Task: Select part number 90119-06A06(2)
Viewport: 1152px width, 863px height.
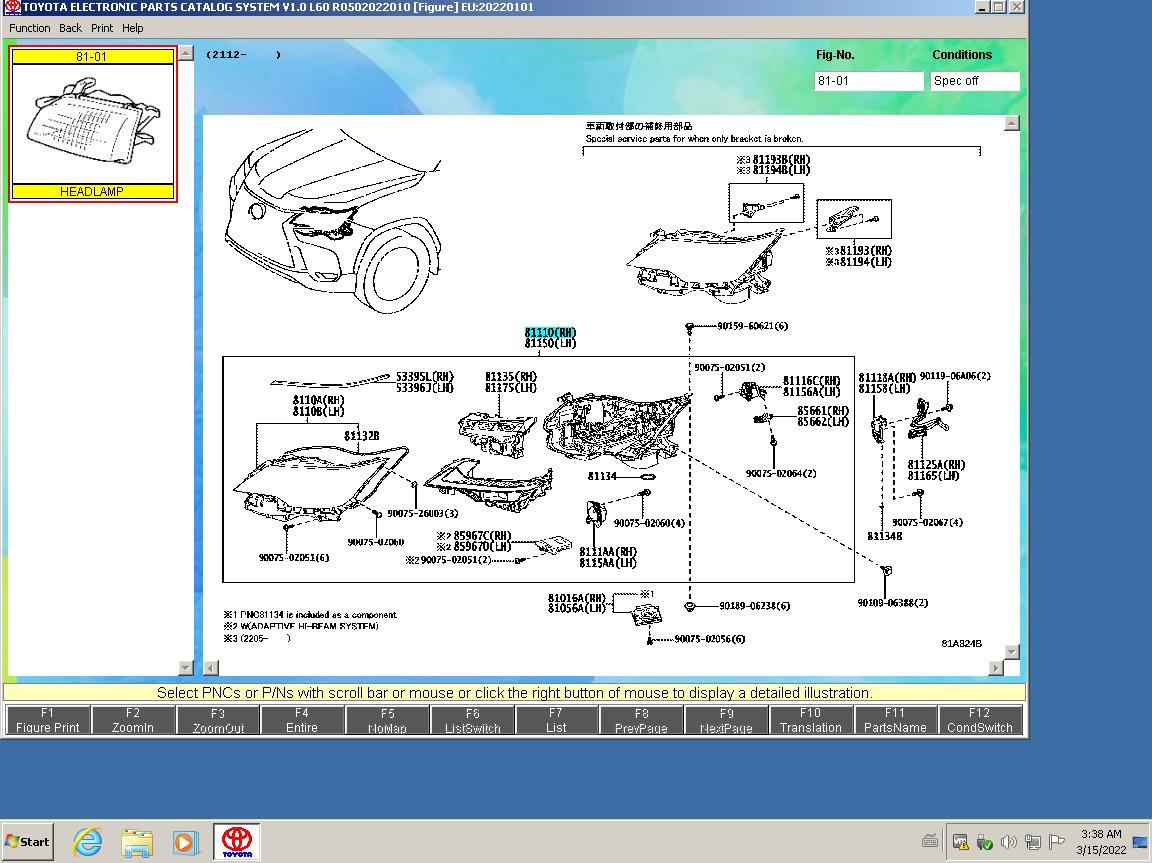Action: 955,376
